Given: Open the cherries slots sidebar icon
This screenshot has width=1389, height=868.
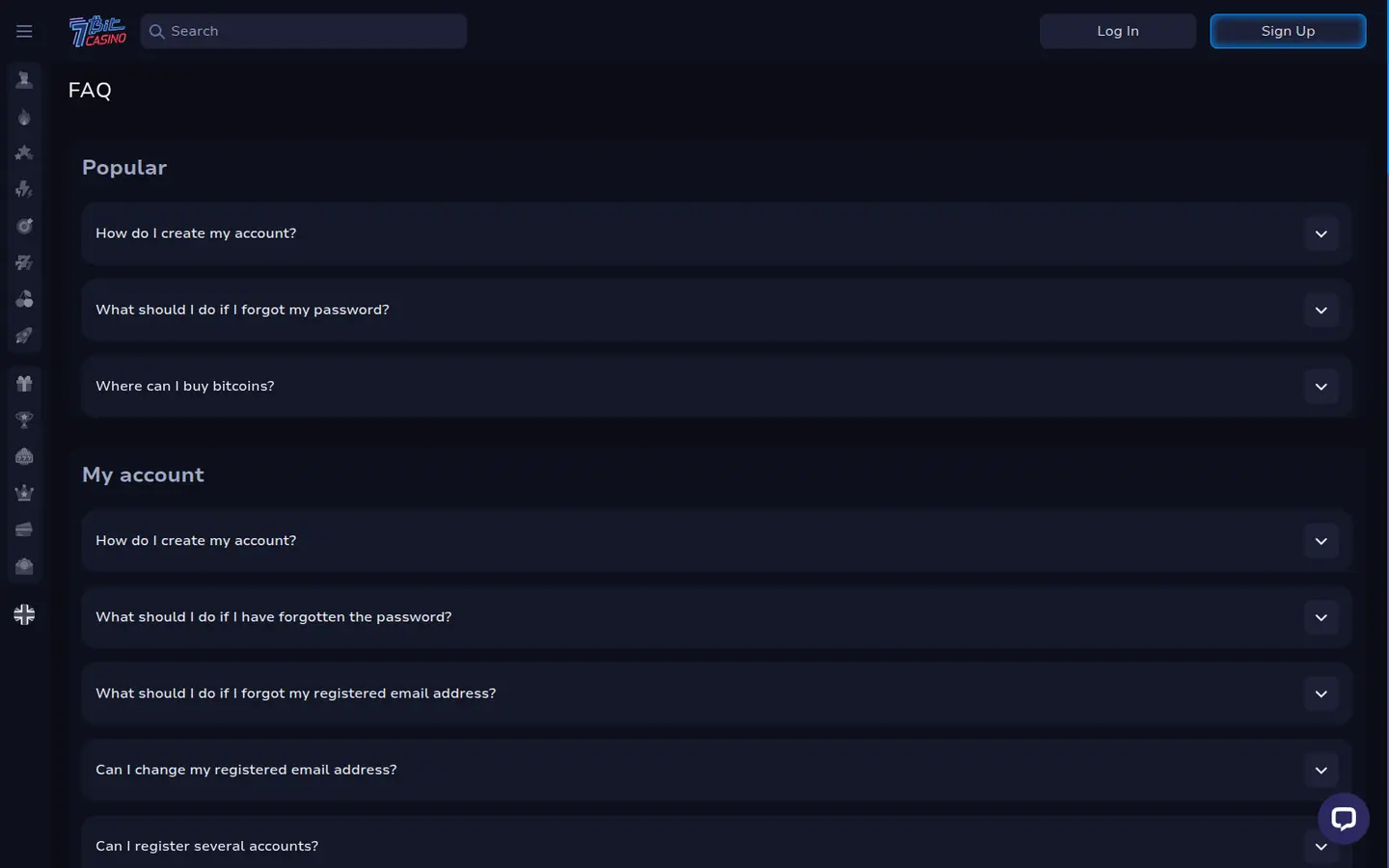Looking at the screenshot, I should tap(24, 299).
